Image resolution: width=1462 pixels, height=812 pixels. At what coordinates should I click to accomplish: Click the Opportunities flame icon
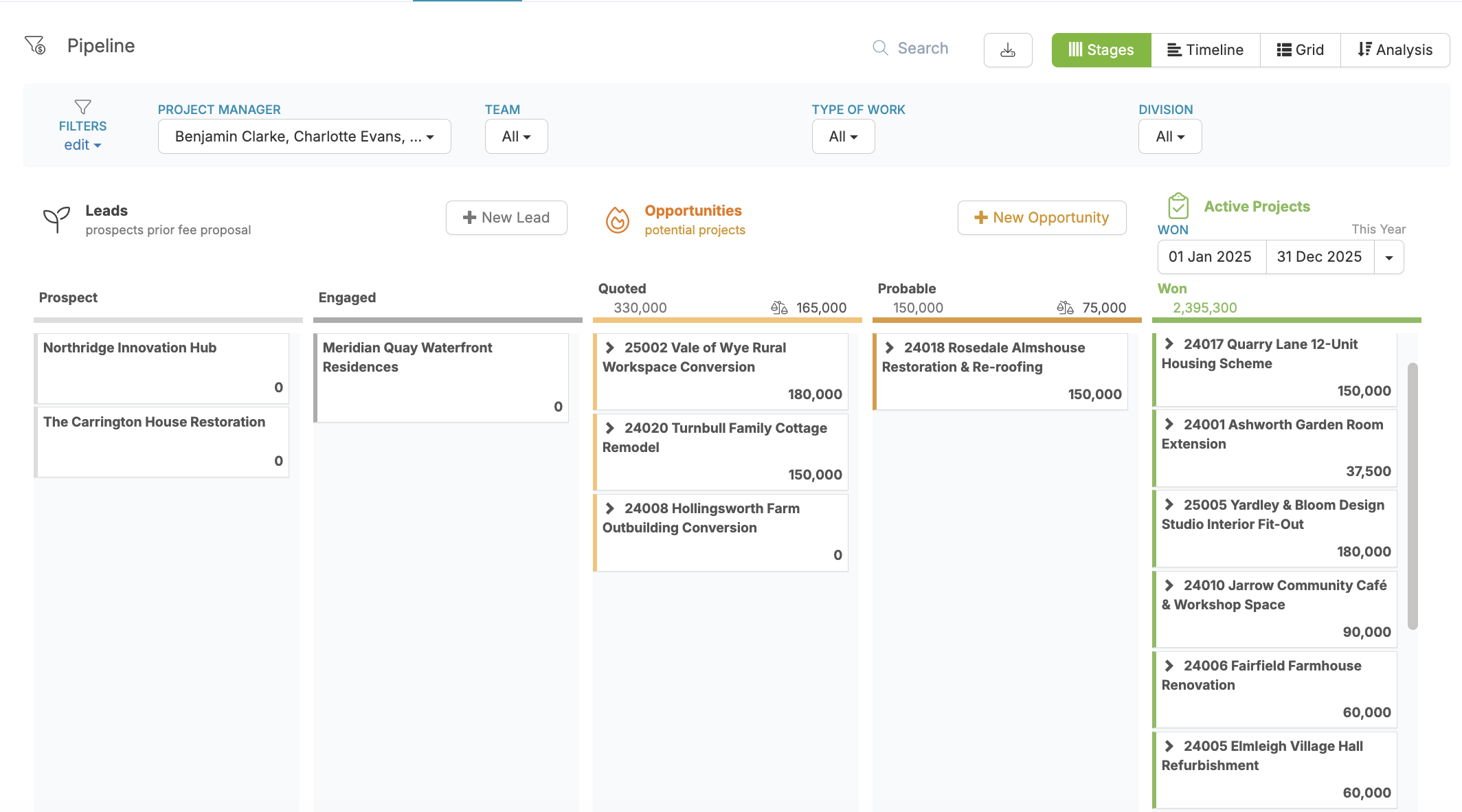tap(617, 220)
